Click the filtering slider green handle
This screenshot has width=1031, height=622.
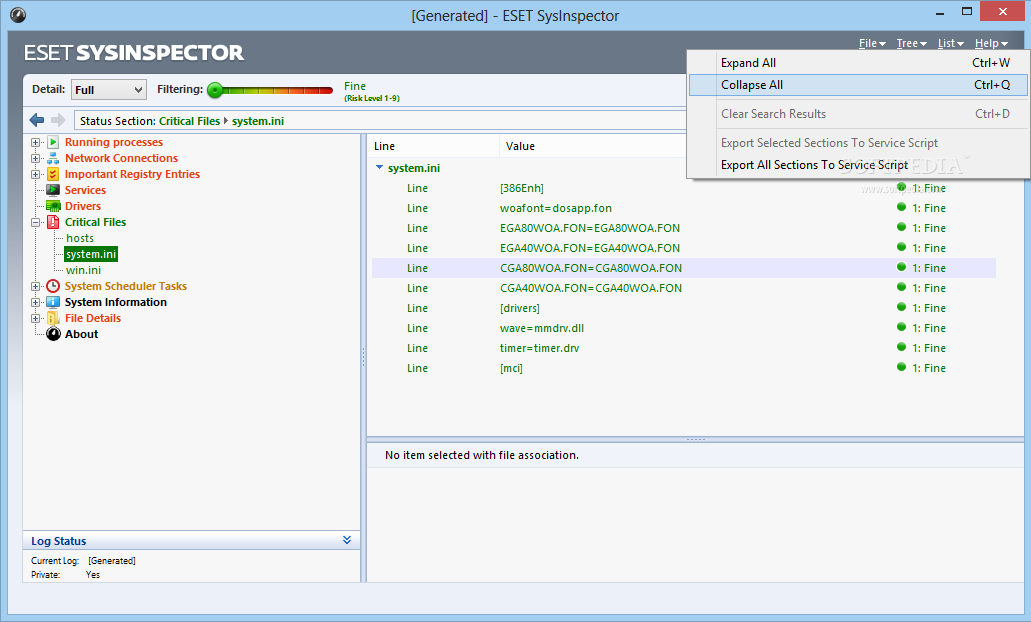coord(215,90)
